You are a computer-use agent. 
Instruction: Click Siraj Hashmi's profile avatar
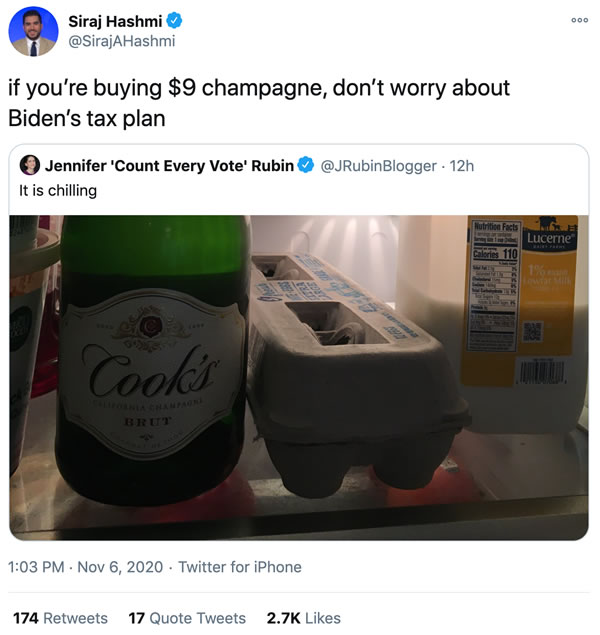point(33,31)
